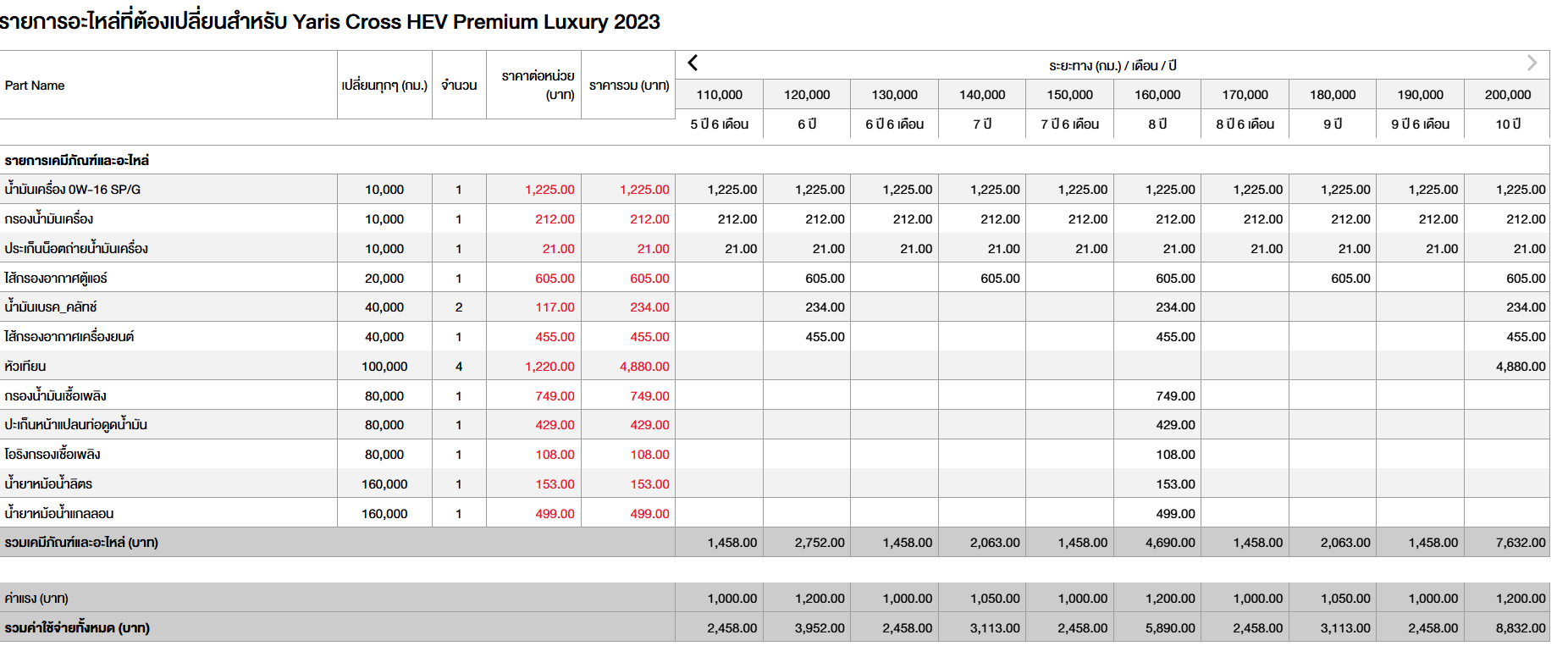Select the 150,000 km column header
Image resolution: width=1568 pixels, height=657 pixels.
tap(1070, 95)
